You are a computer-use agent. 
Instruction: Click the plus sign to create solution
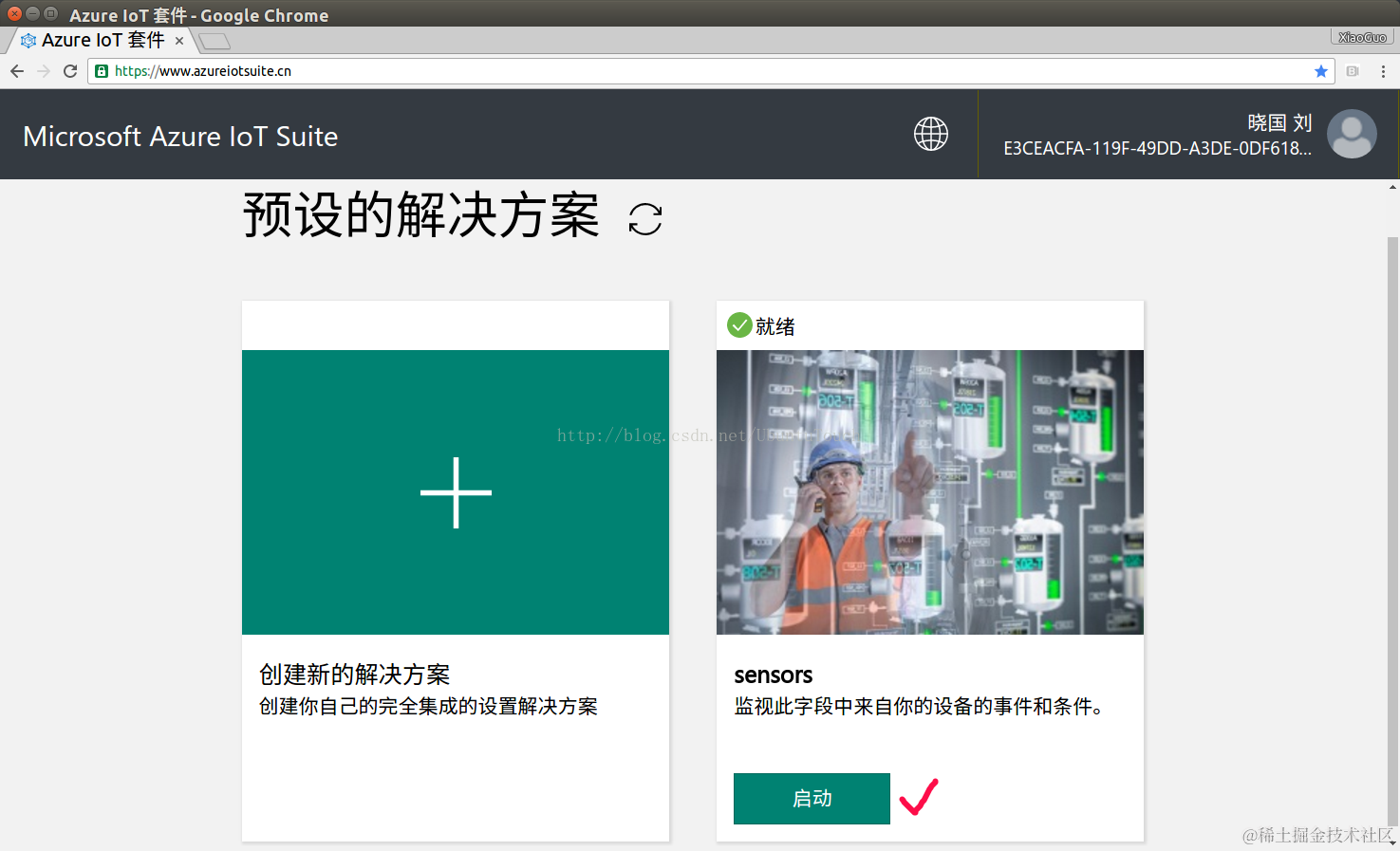[456, 492]
